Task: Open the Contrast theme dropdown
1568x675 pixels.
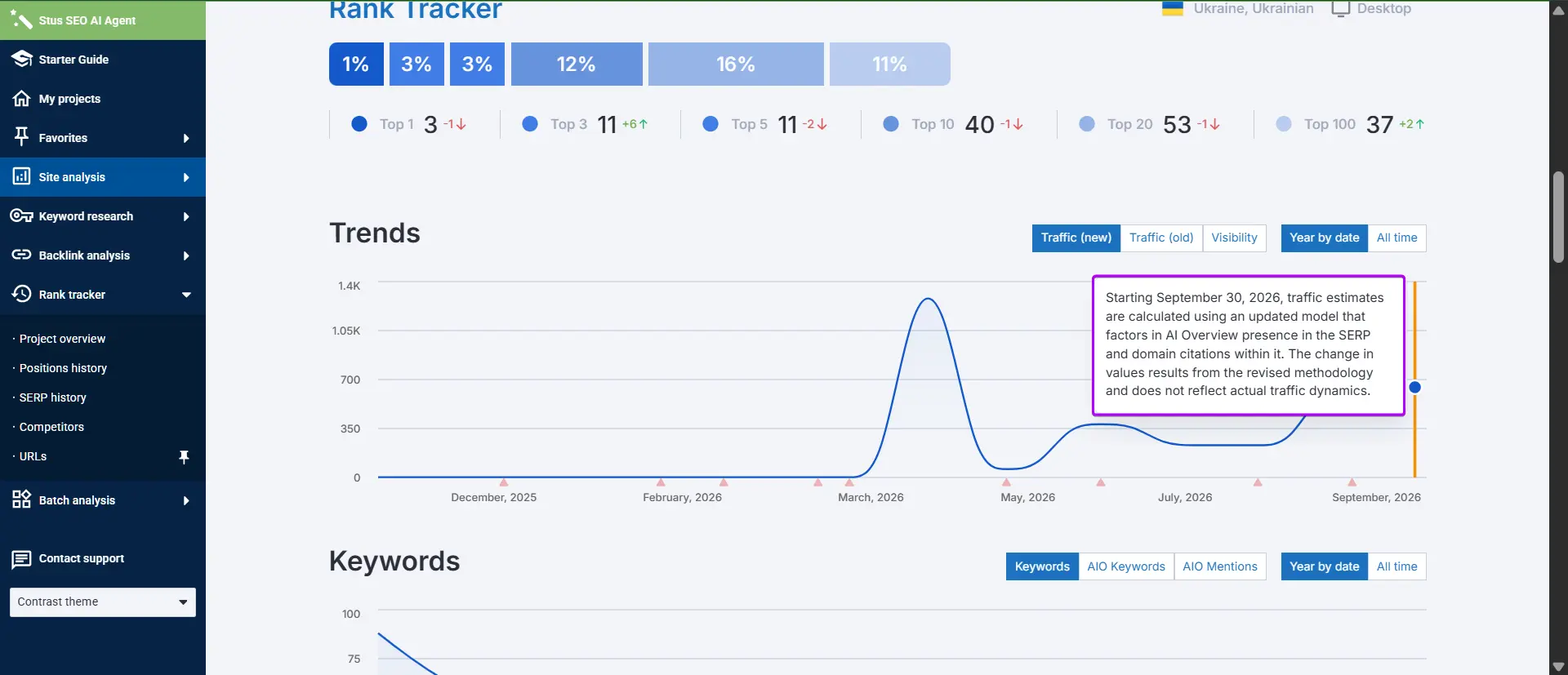Action: 103,602
